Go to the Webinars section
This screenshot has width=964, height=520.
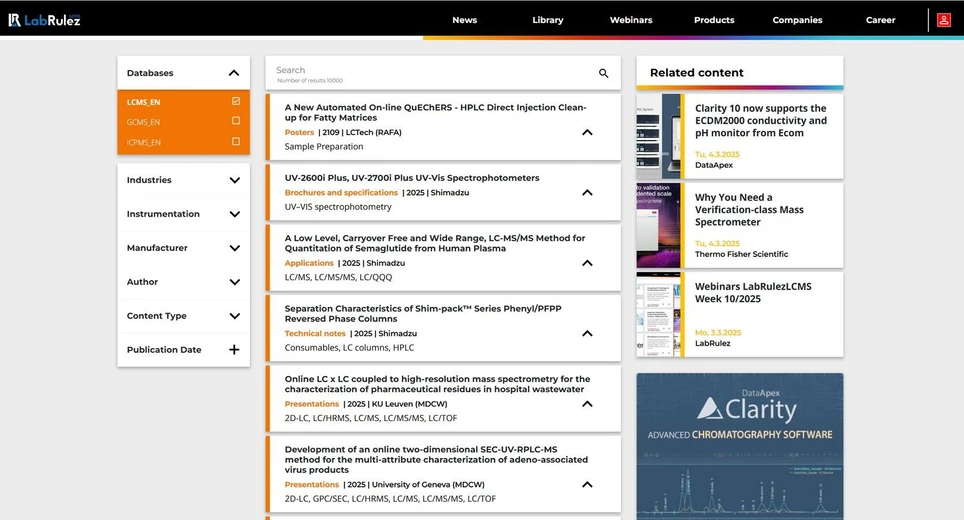click(630, 20)
